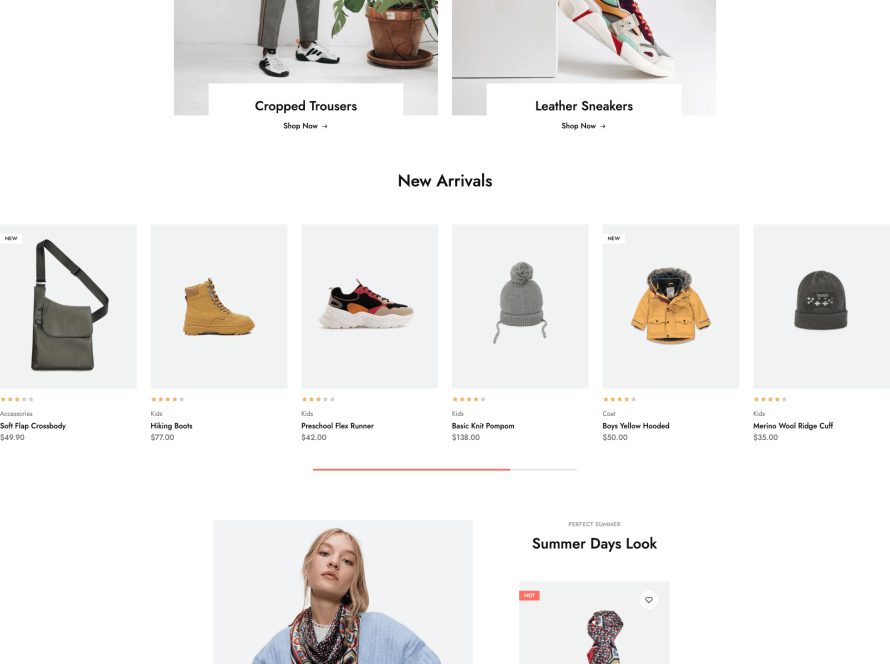Screen dimensions: 890x664
Task: Click the New Arrivals carousel progress bar
Action: click(x=445, y=469)
